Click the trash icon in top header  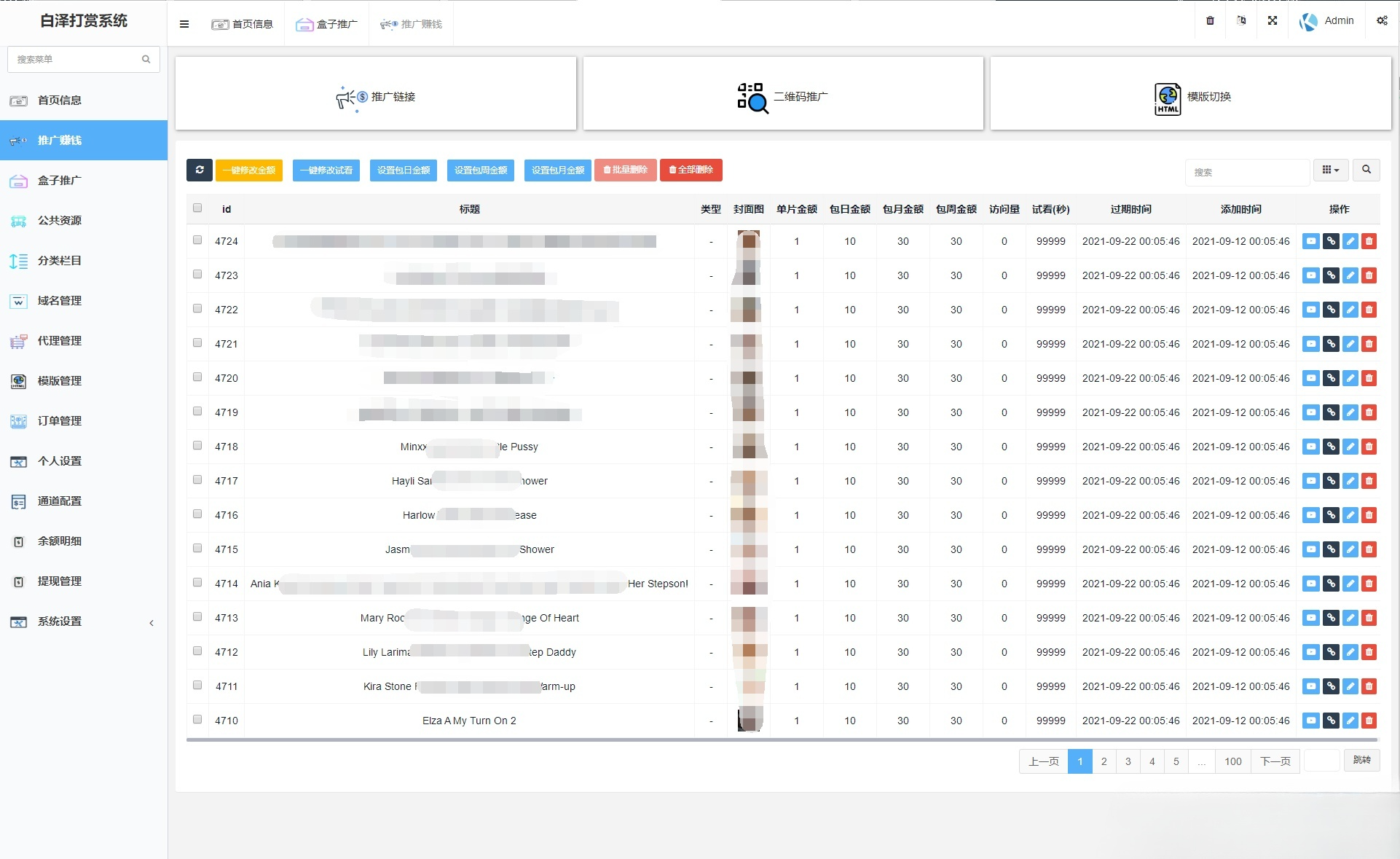click(x=1210, y=20)
